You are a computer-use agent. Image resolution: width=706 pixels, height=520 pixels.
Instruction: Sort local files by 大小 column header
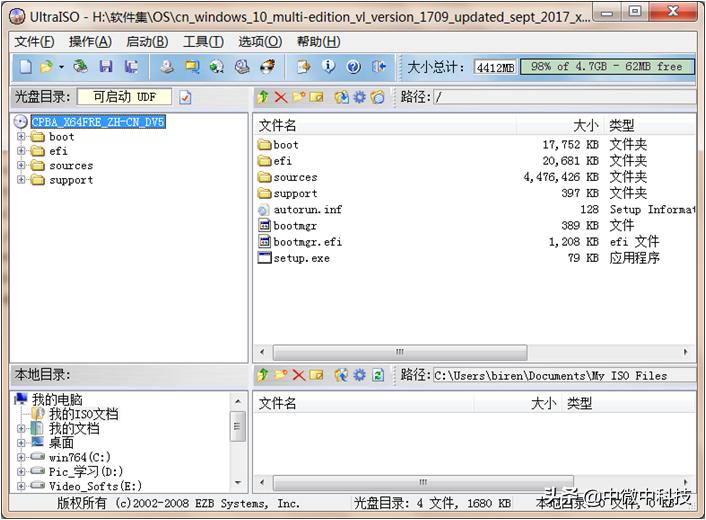tap(517, 403)
